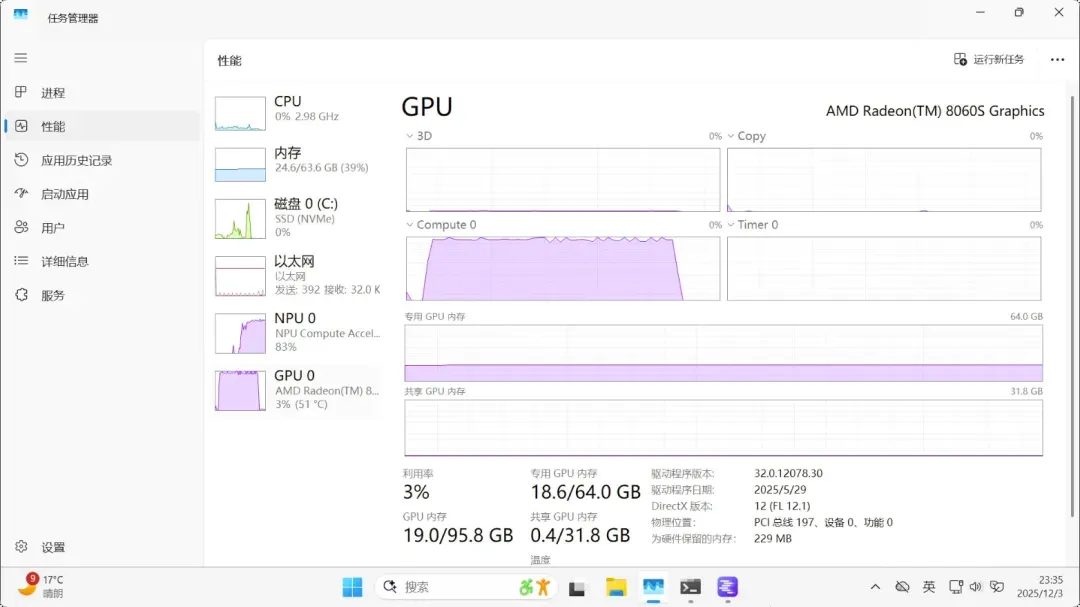Open the Timer 0 graph dropdown
The image size is (1080, 607).
click(x=731, y=225)
